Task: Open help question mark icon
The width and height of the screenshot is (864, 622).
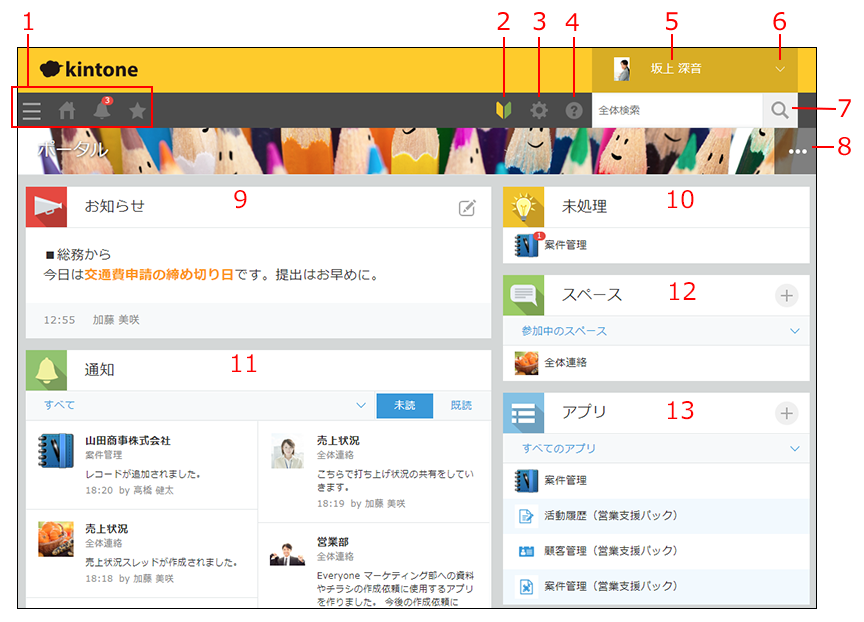Action: click(574, 111)
